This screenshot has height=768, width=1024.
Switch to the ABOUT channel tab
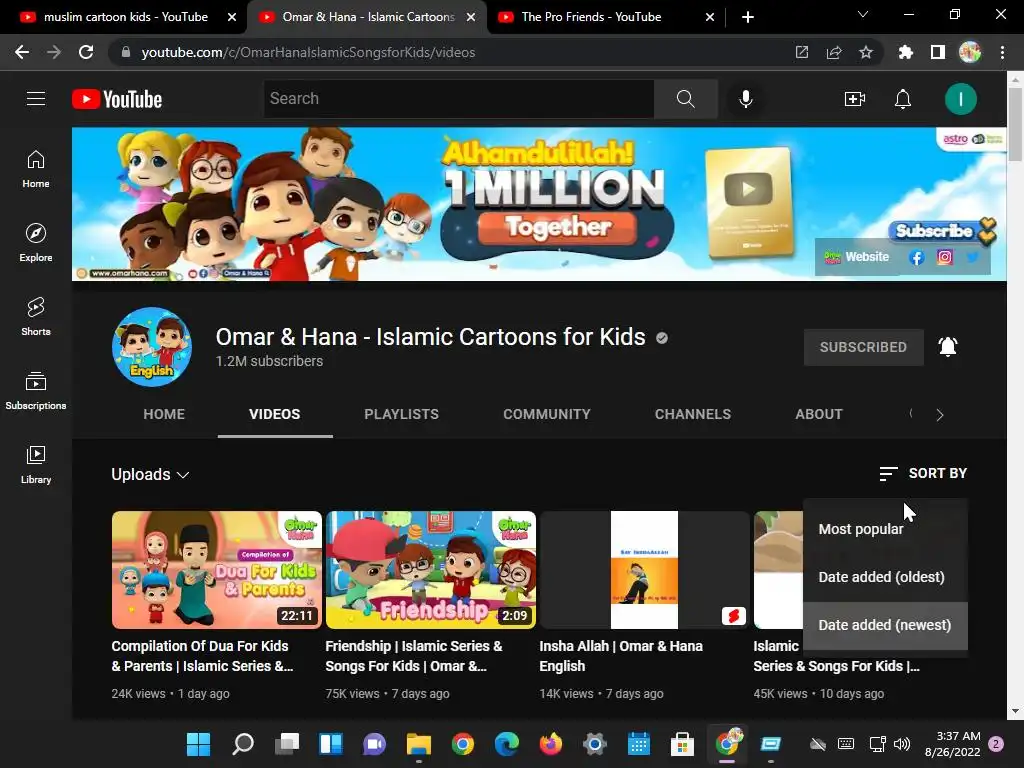coord(819,415)
